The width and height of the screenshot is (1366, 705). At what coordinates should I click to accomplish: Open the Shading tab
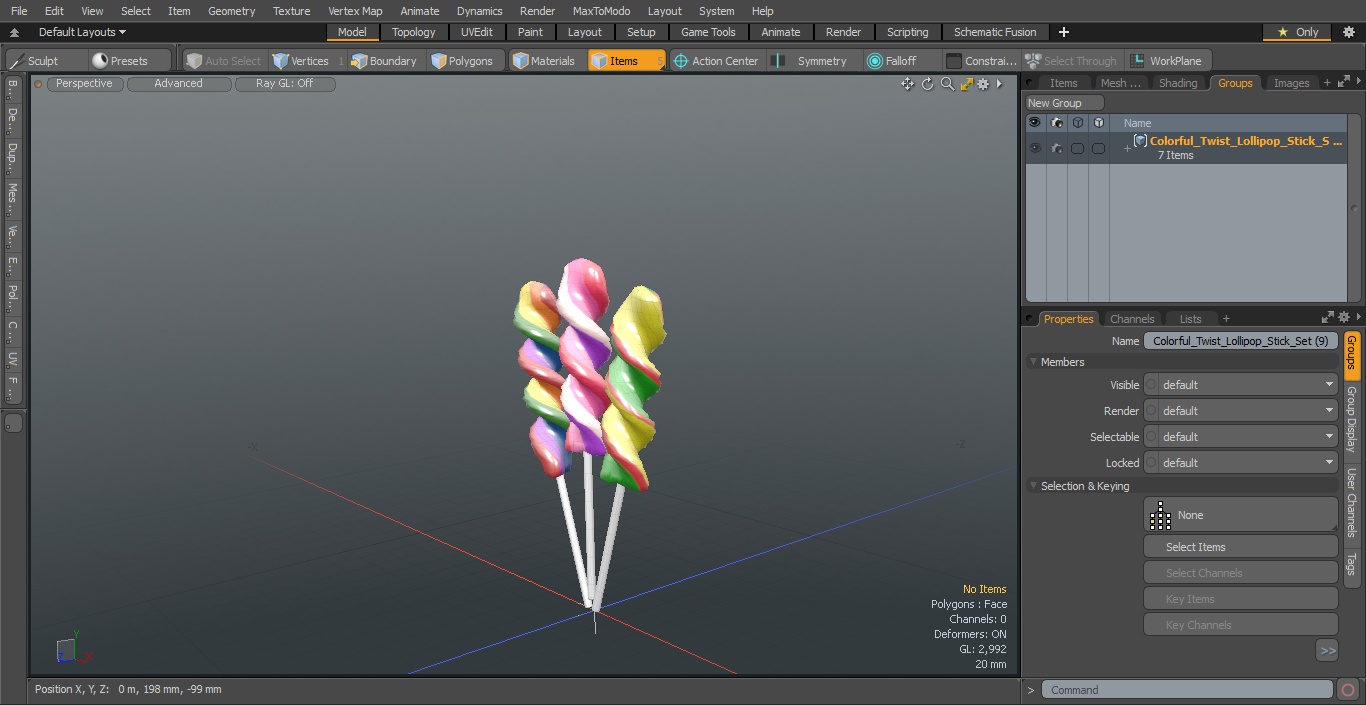click(1178, 83)
